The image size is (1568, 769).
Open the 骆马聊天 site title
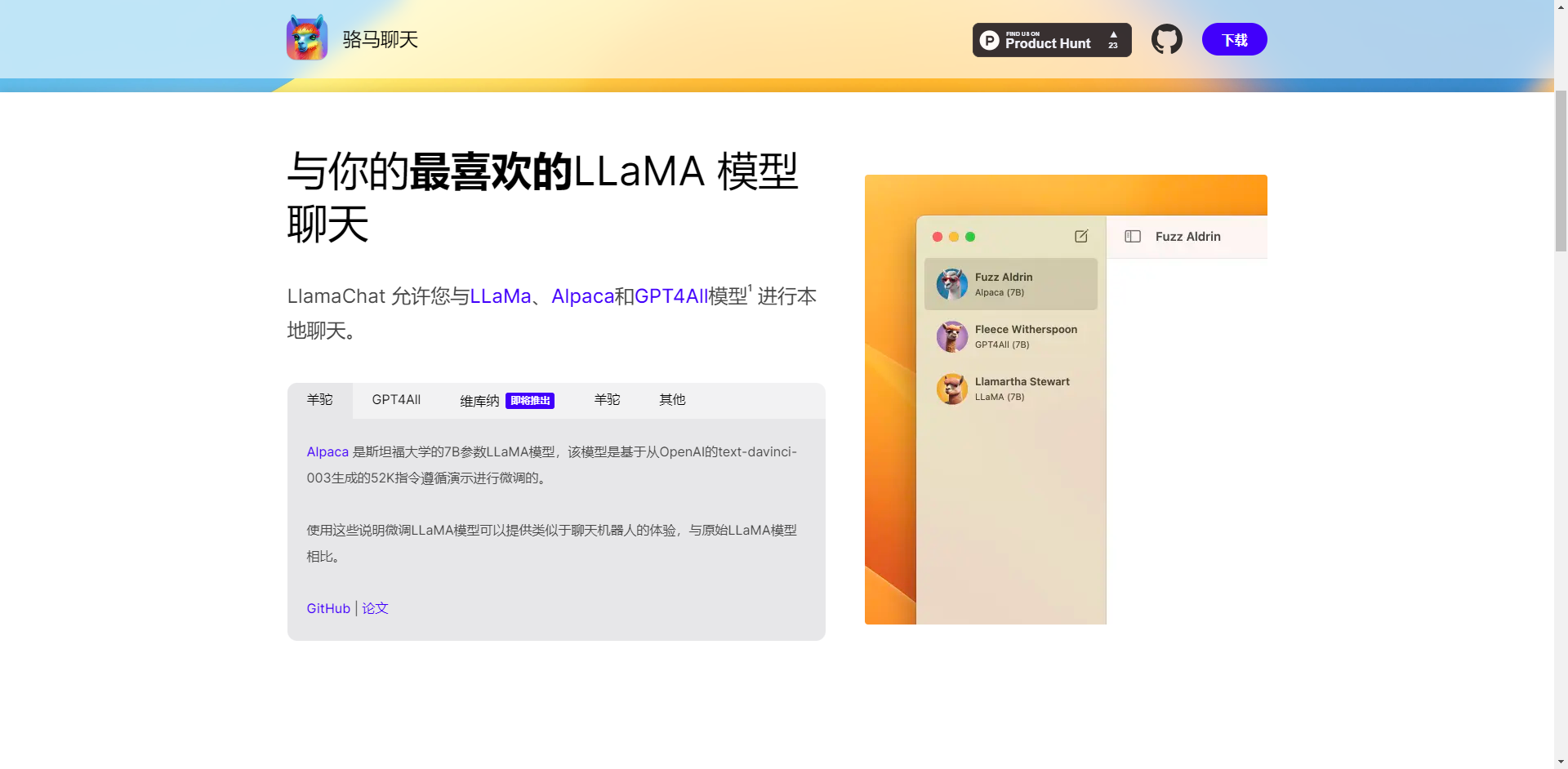(x=381, y=39)
